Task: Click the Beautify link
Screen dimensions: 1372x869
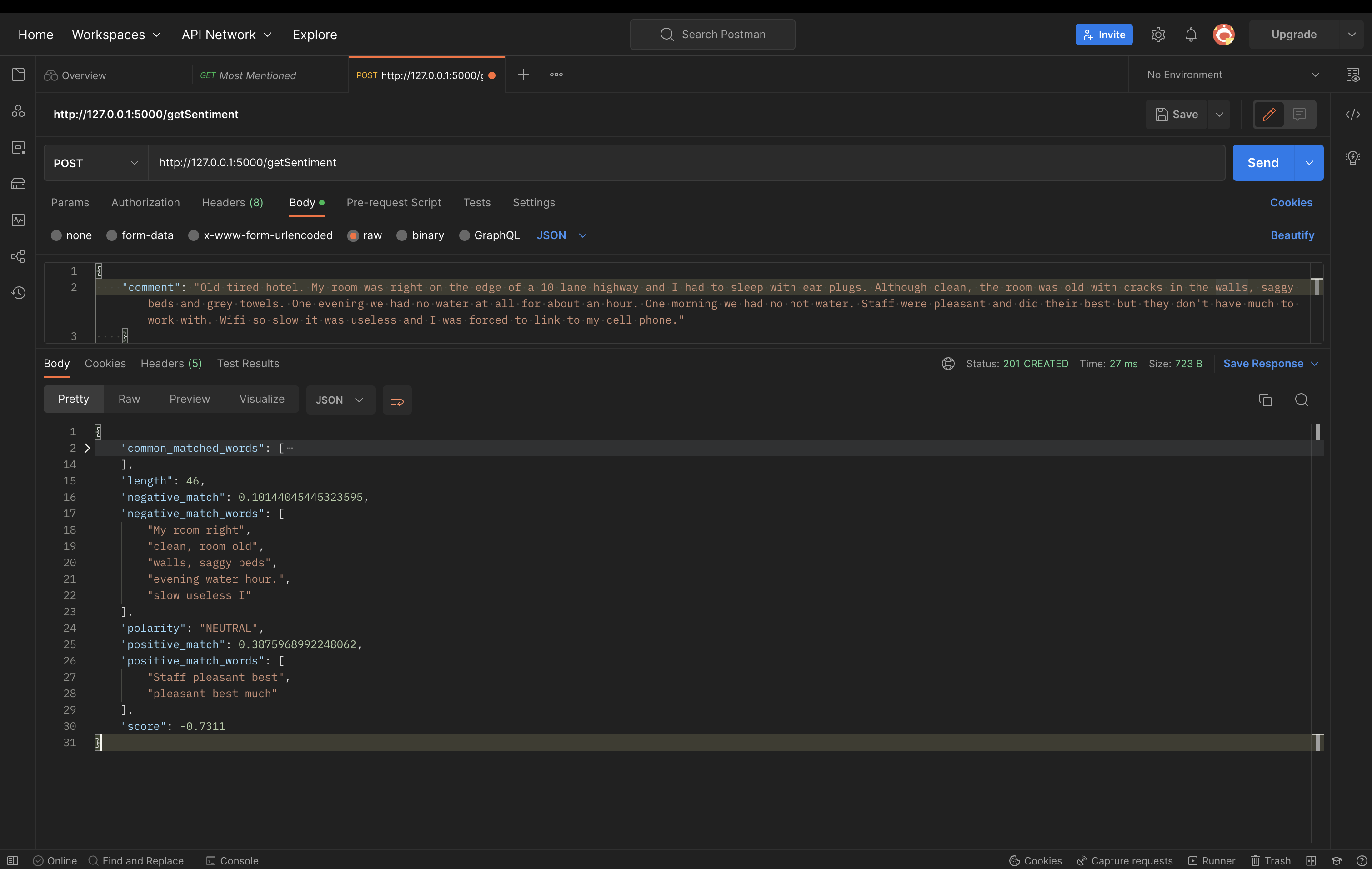Action: point(1292,235)
